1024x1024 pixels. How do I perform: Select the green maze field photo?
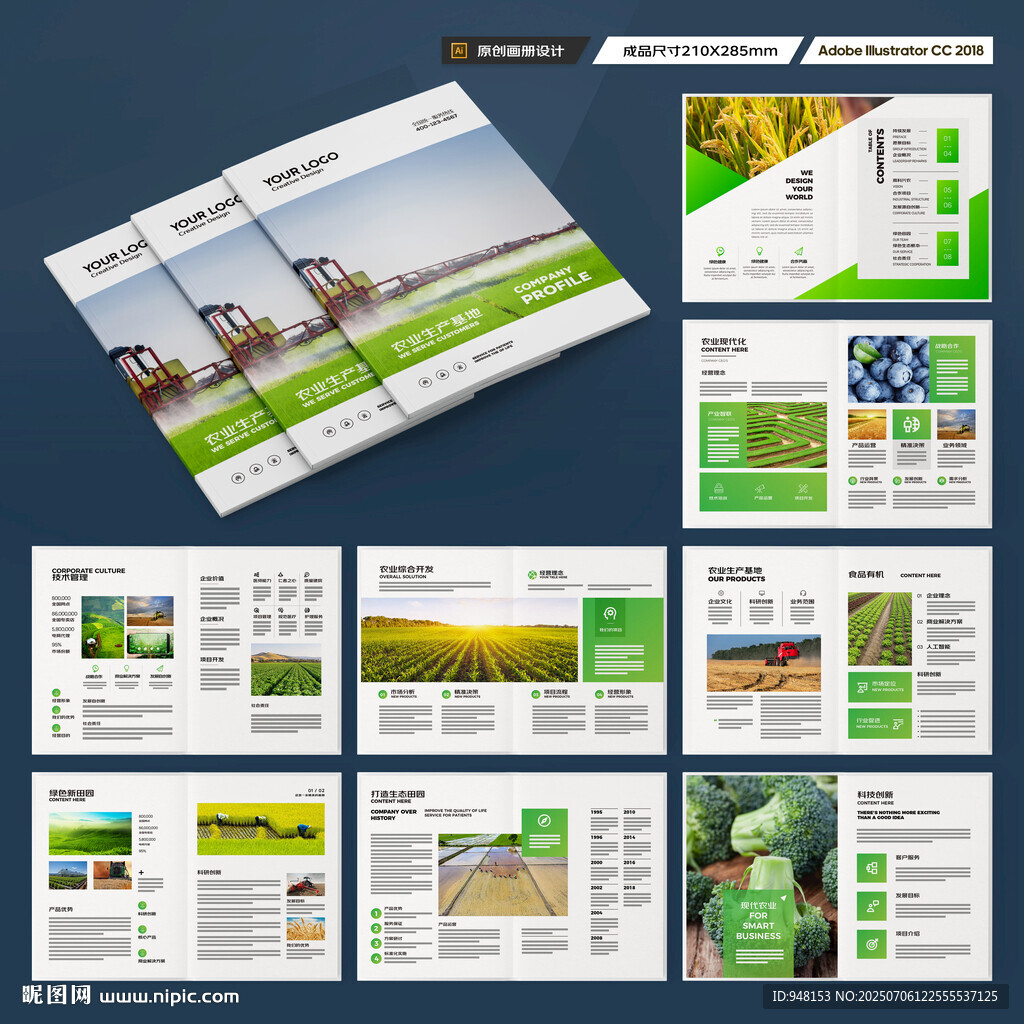786,435
